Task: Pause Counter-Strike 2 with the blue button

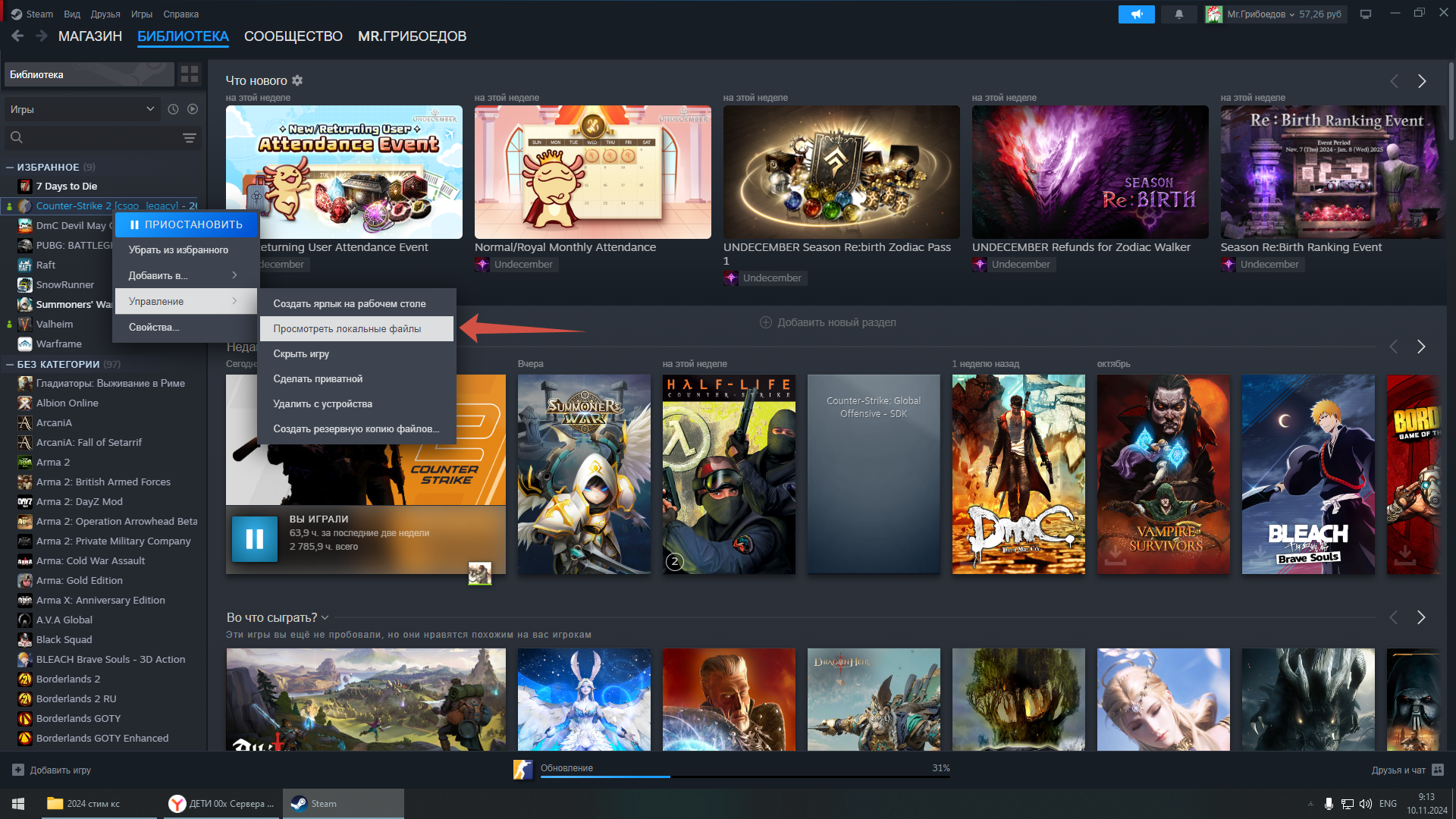Action: click(x=255, y=539)
